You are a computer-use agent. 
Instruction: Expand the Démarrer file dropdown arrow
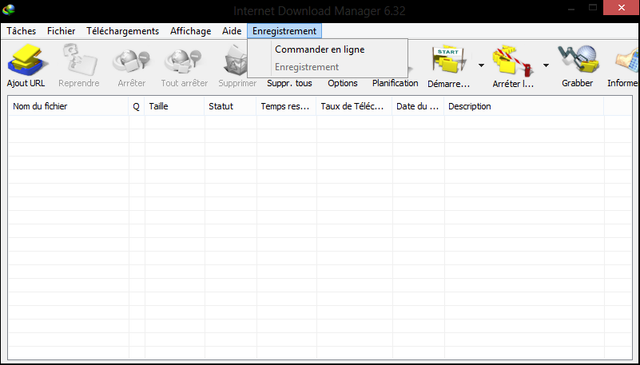[482, 65]
